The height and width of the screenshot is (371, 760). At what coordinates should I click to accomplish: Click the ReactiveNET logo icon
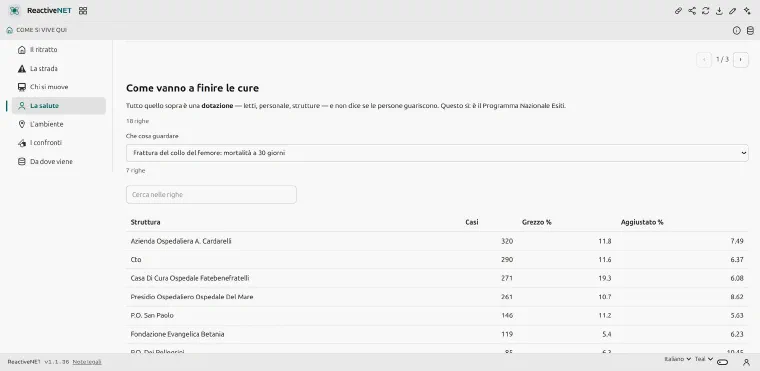coord(15,11)
